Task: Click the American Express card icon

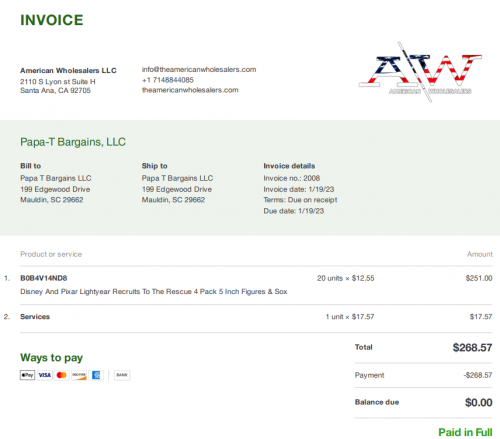Action: pos(96,375)
